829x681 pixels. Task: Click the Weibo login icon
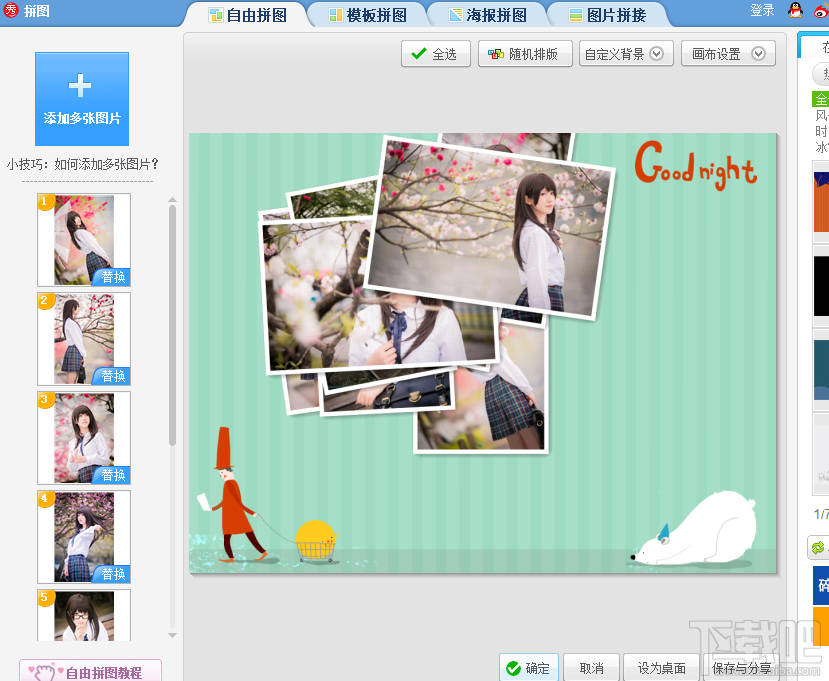[822, 10]
